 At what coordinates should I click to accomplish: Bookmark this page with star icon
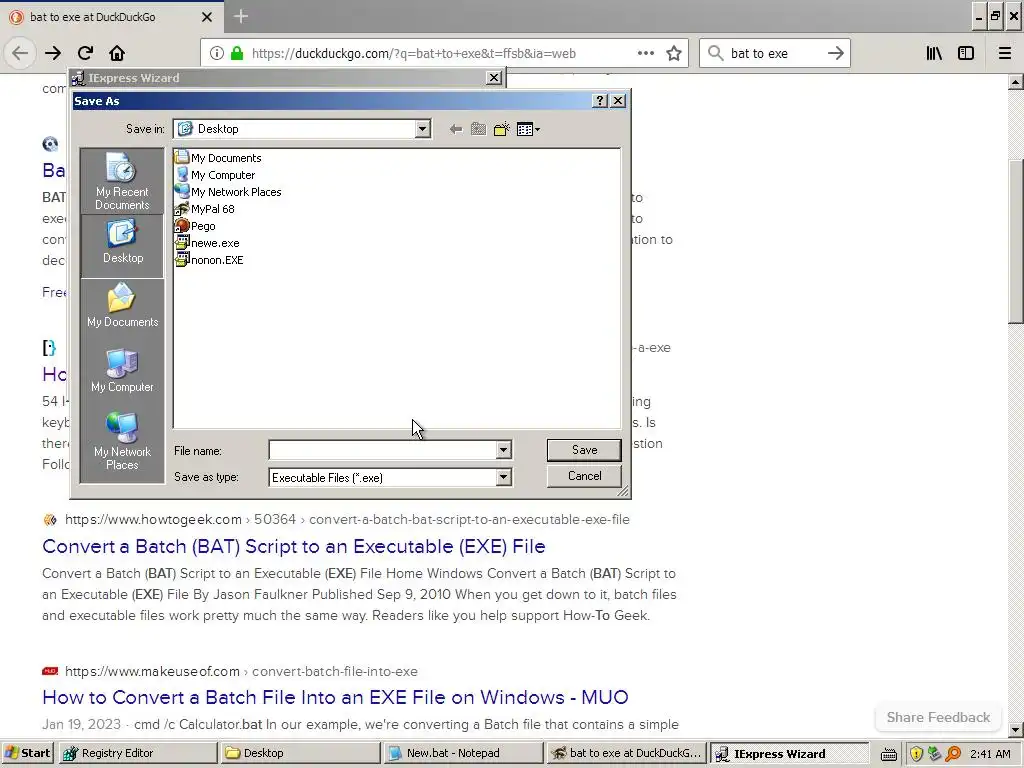674,54
